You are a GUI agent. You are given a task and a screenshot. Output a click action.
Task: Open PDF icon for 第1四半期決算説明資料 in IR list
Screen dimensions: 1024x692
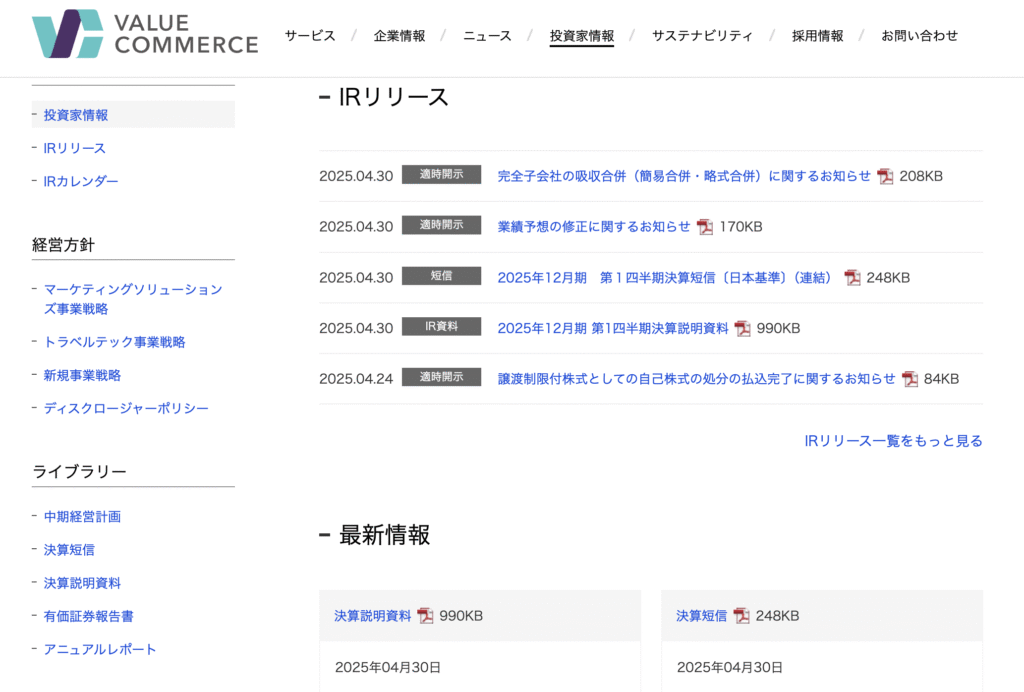click(743, 328)
